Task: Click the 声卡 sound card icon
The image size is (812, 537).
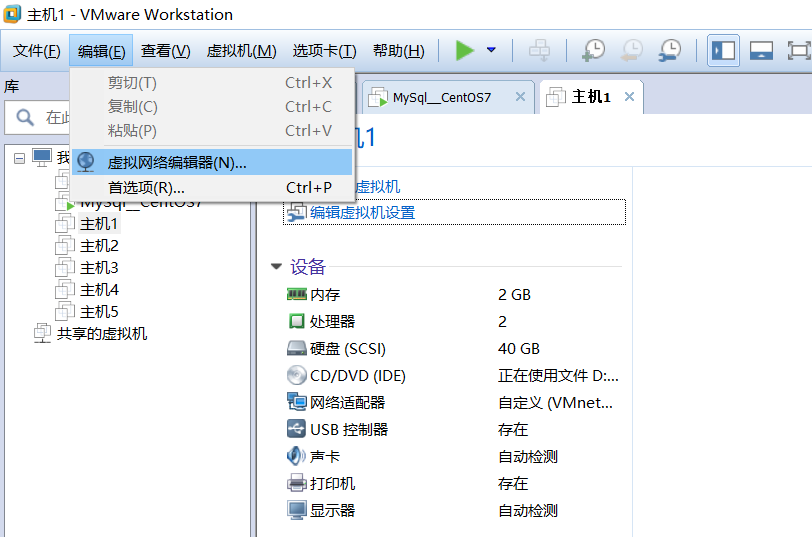Action: (x=297, y=456)
